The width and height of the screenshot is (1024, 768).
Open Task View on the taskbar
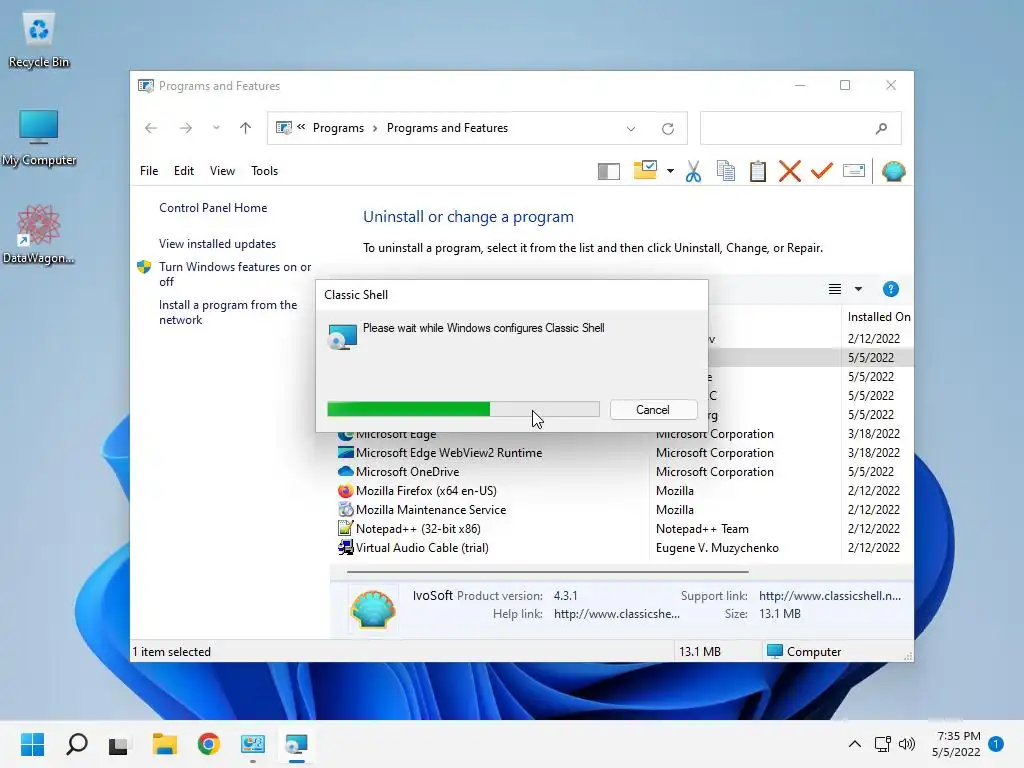pos(118,744)
